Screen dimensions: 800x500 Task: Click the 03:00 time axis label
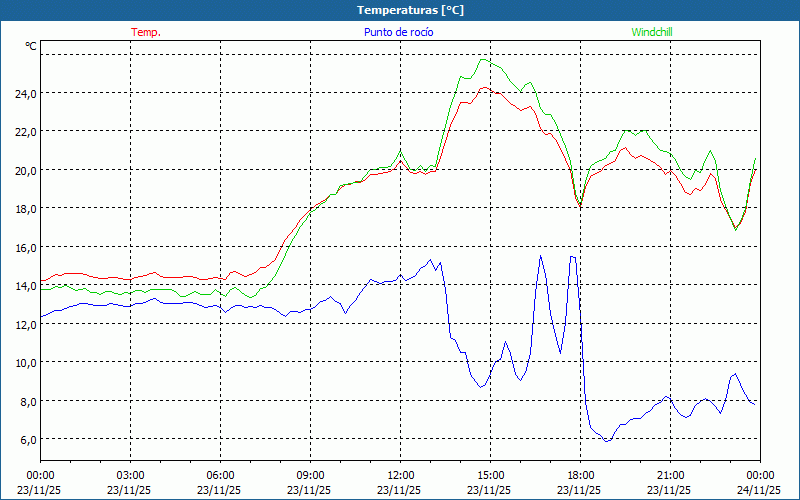(x=130, y=475)
